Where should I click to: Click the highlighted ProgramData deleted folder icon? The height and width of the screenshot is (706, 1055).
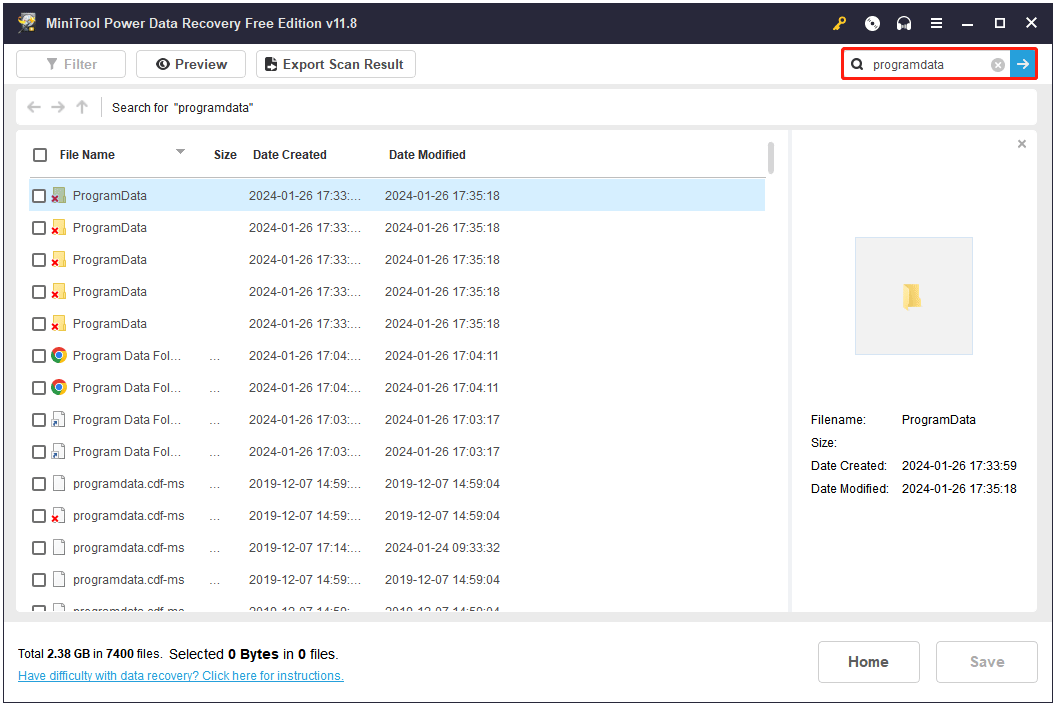(x=59, y=196)
